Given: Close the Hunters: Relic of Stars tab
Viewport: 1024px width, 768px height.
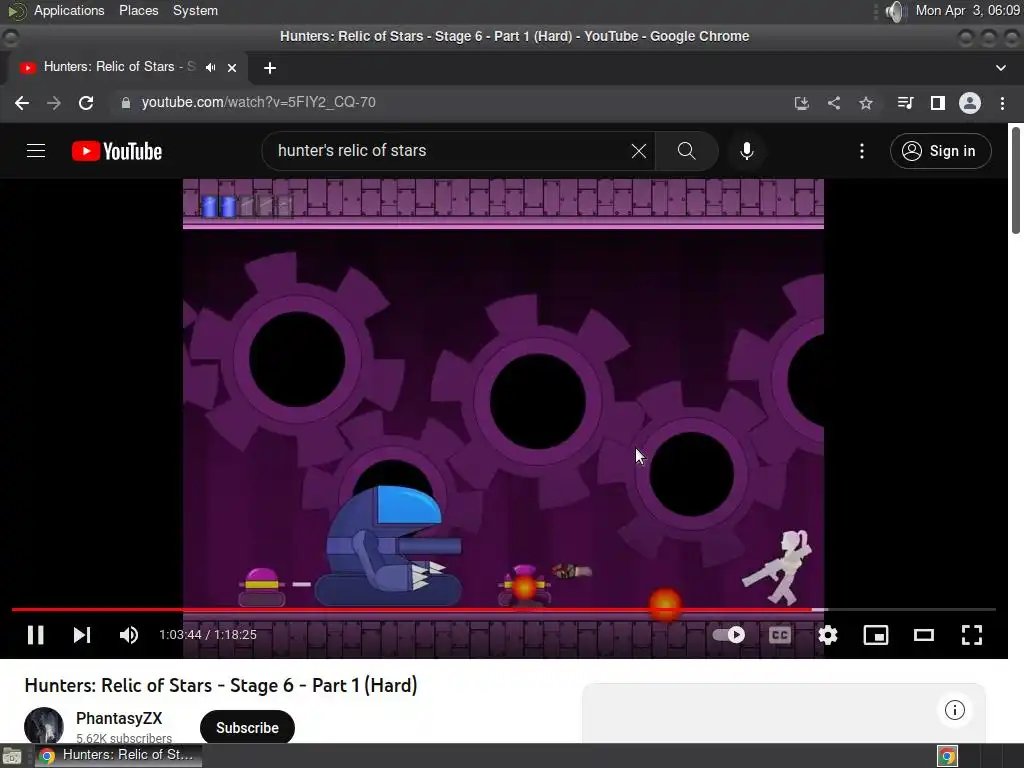Looking at the screenshot, I should point(232,67).
